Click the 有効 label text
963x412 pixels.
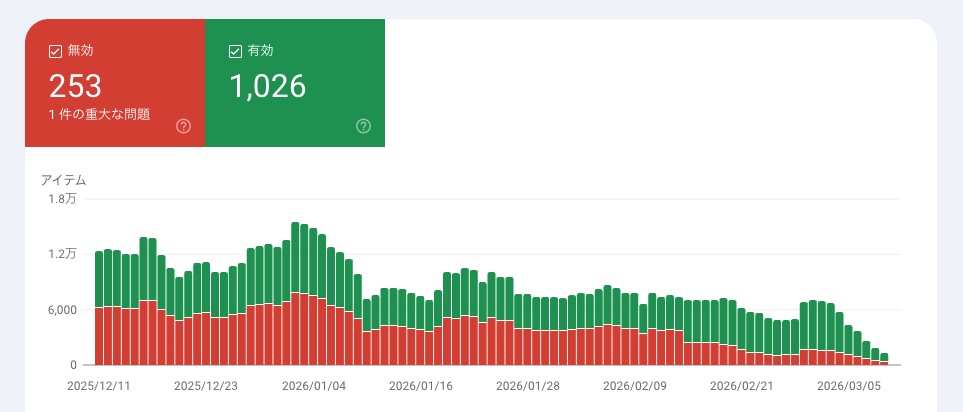pyautogui.click(x=260, y=51)
